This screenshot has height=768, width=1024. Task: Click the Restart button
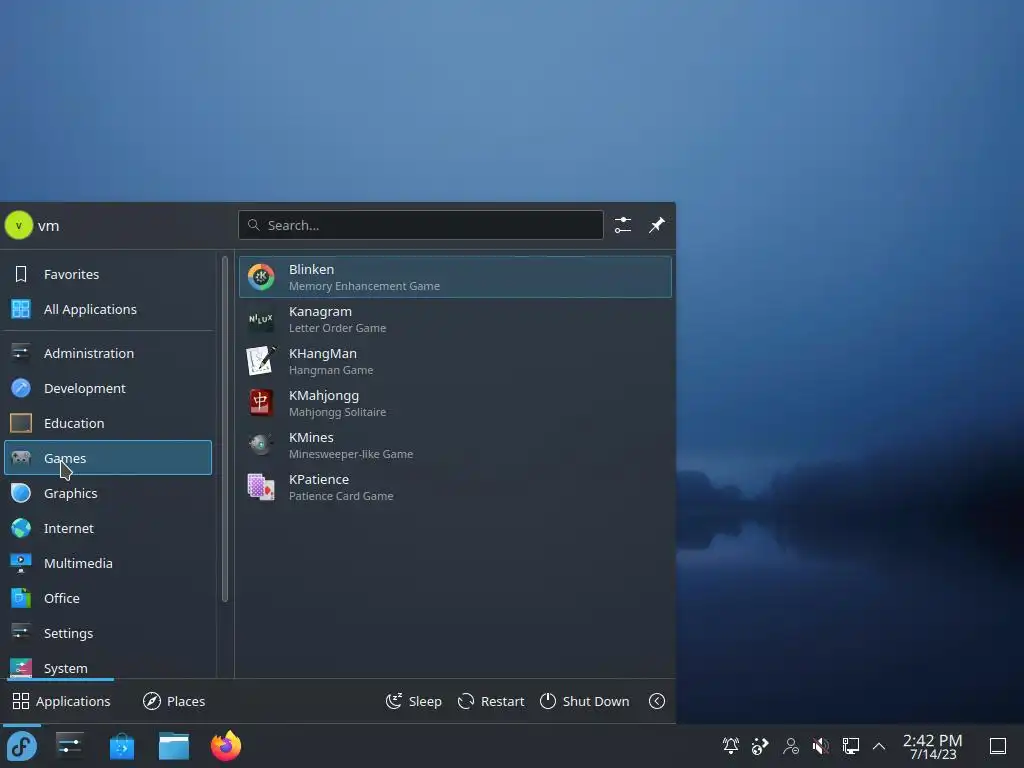[x=491, y=701]
